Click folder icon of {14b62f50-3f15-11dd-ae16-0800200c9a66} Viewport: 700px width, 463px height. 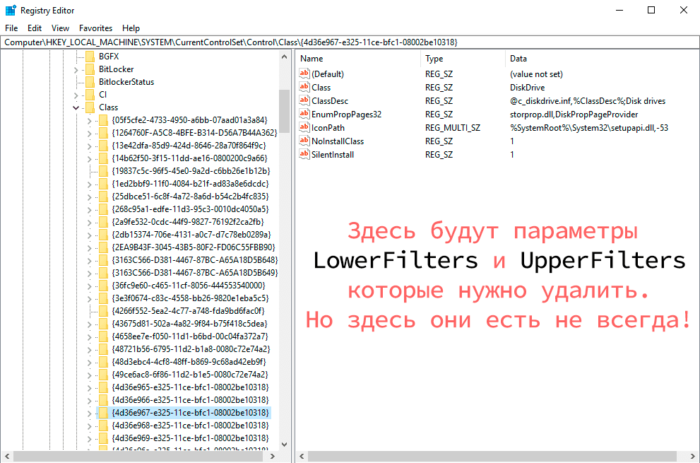[x=104, y=158]
